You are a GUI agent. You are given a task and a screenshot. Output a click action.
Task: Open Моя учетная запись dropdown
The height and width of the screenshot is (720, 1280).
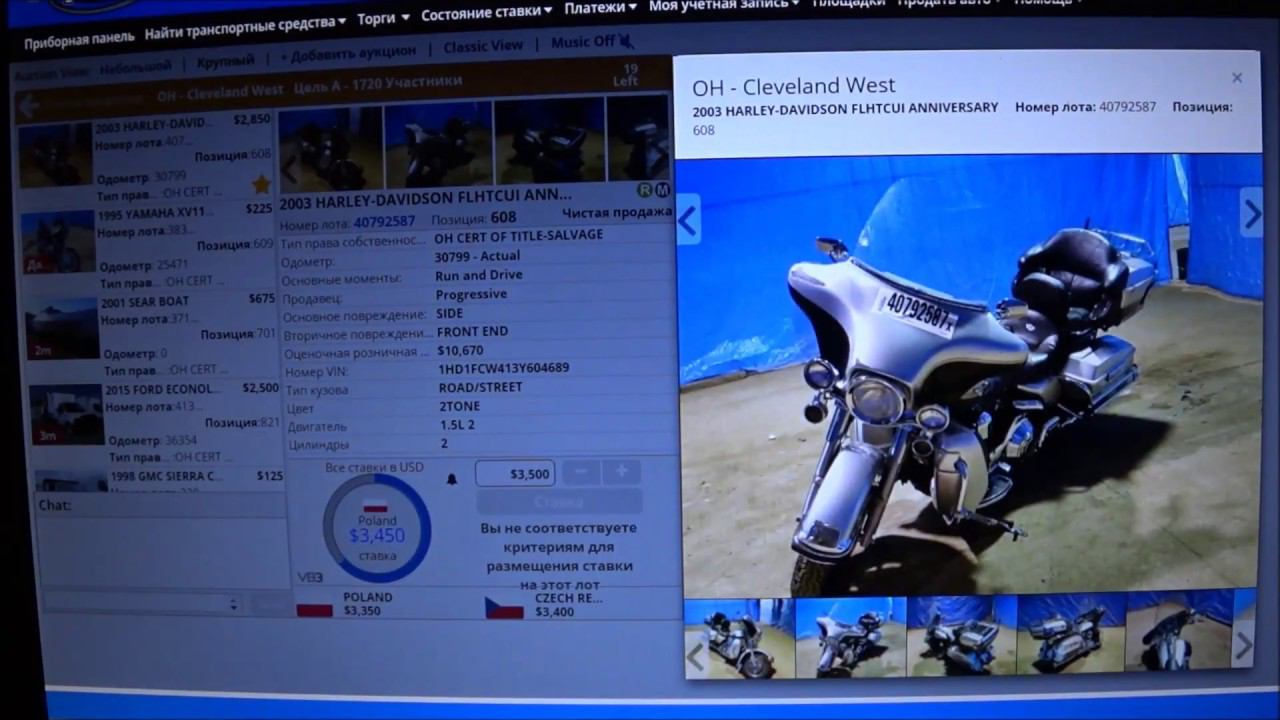click(724, 5)
